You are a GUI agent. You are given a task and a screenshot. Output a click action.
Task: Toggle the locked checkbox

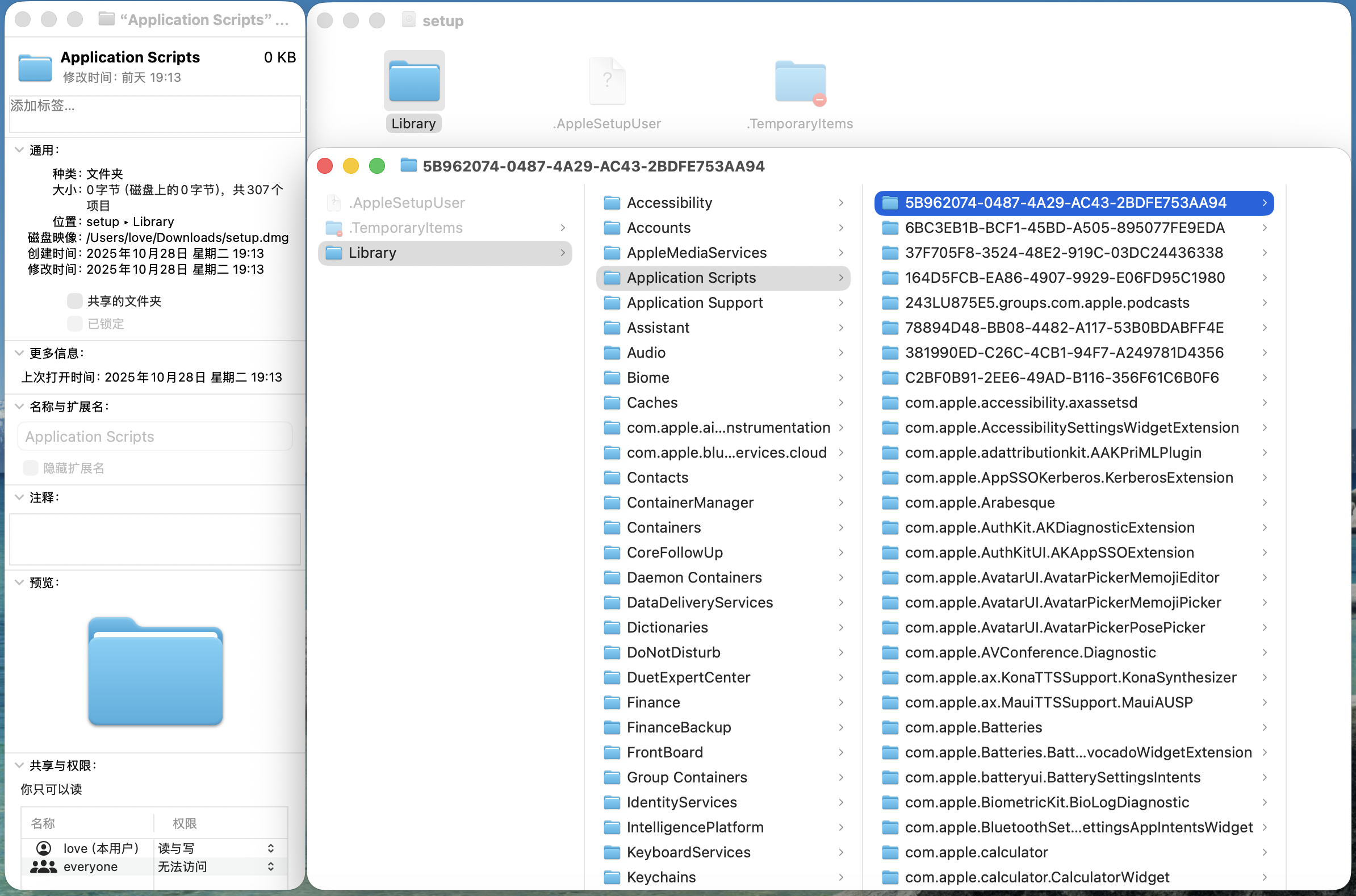(74, 324)
